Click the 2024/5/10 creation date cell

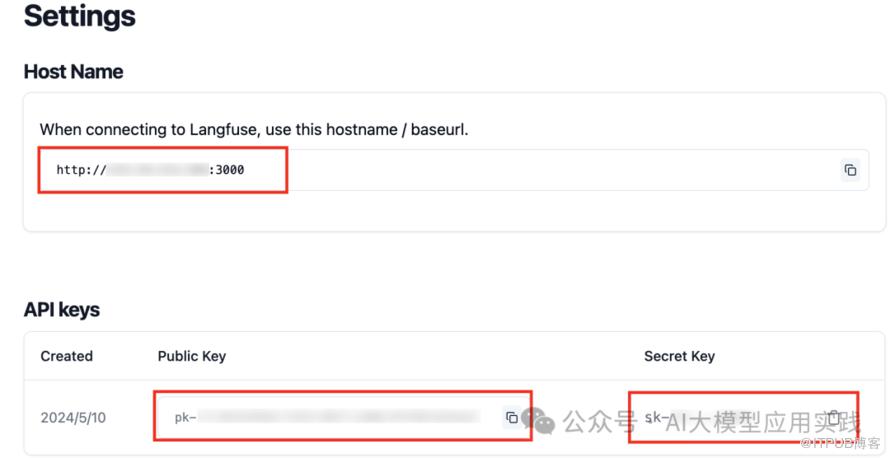[73, 417]
